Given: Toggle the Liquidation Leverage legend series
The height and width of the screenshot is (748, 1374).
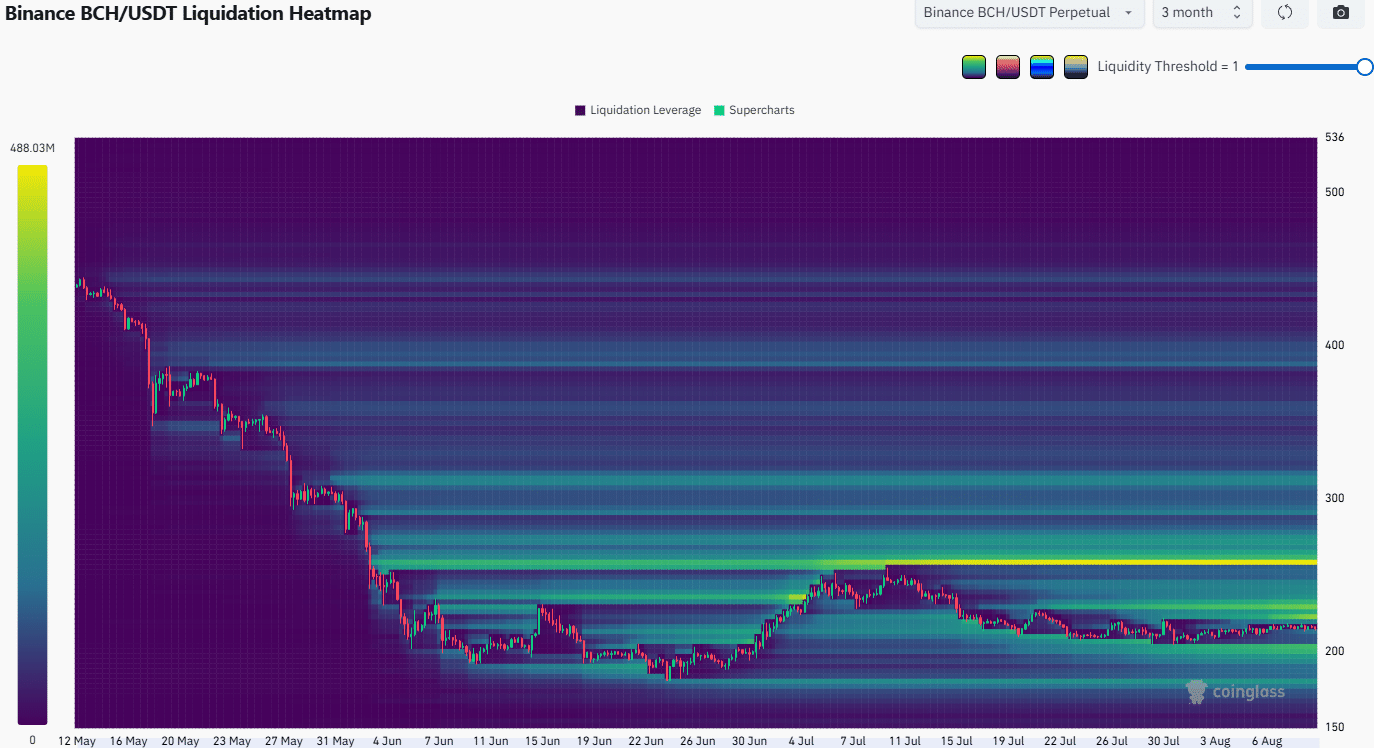Looking at the screenshot, I should click(638, 110).
